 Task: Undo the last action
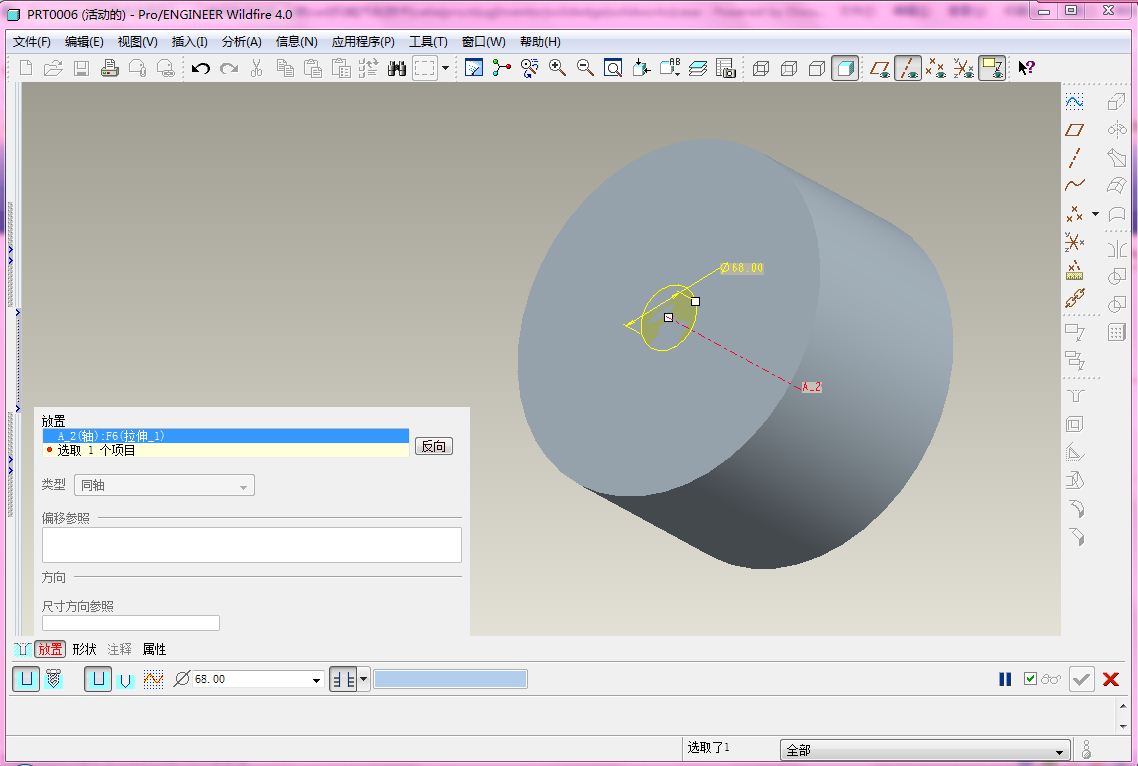(x=200, y=68)
